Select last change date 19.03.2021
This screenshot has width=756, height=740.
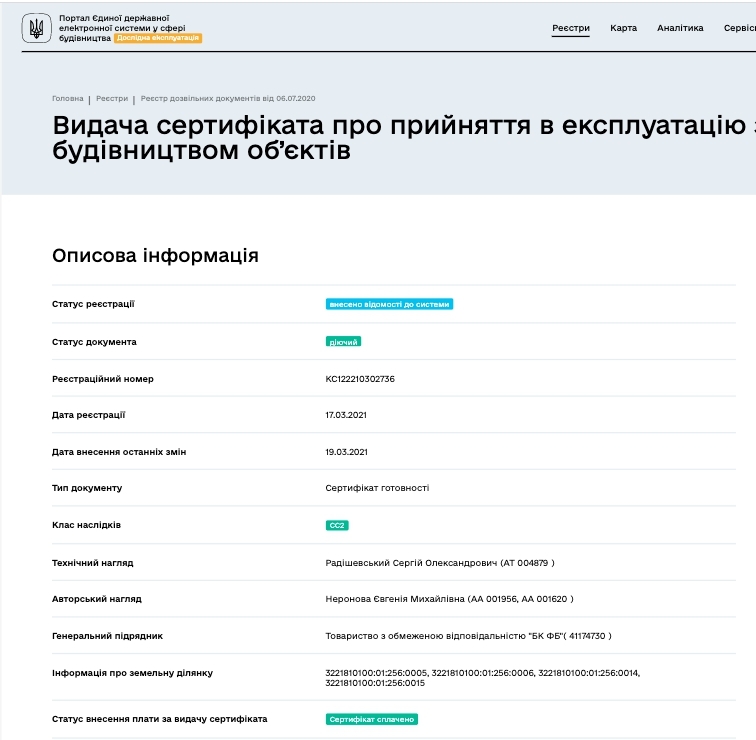[347, 452]
